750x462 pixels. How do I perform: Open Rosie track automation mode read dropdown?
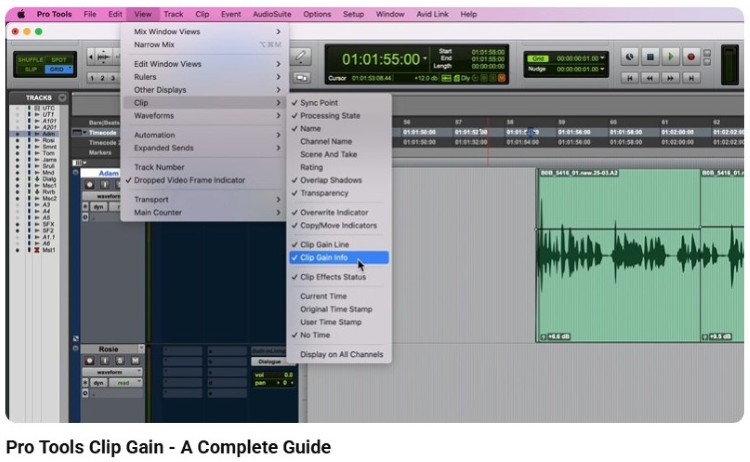[126, 383]
